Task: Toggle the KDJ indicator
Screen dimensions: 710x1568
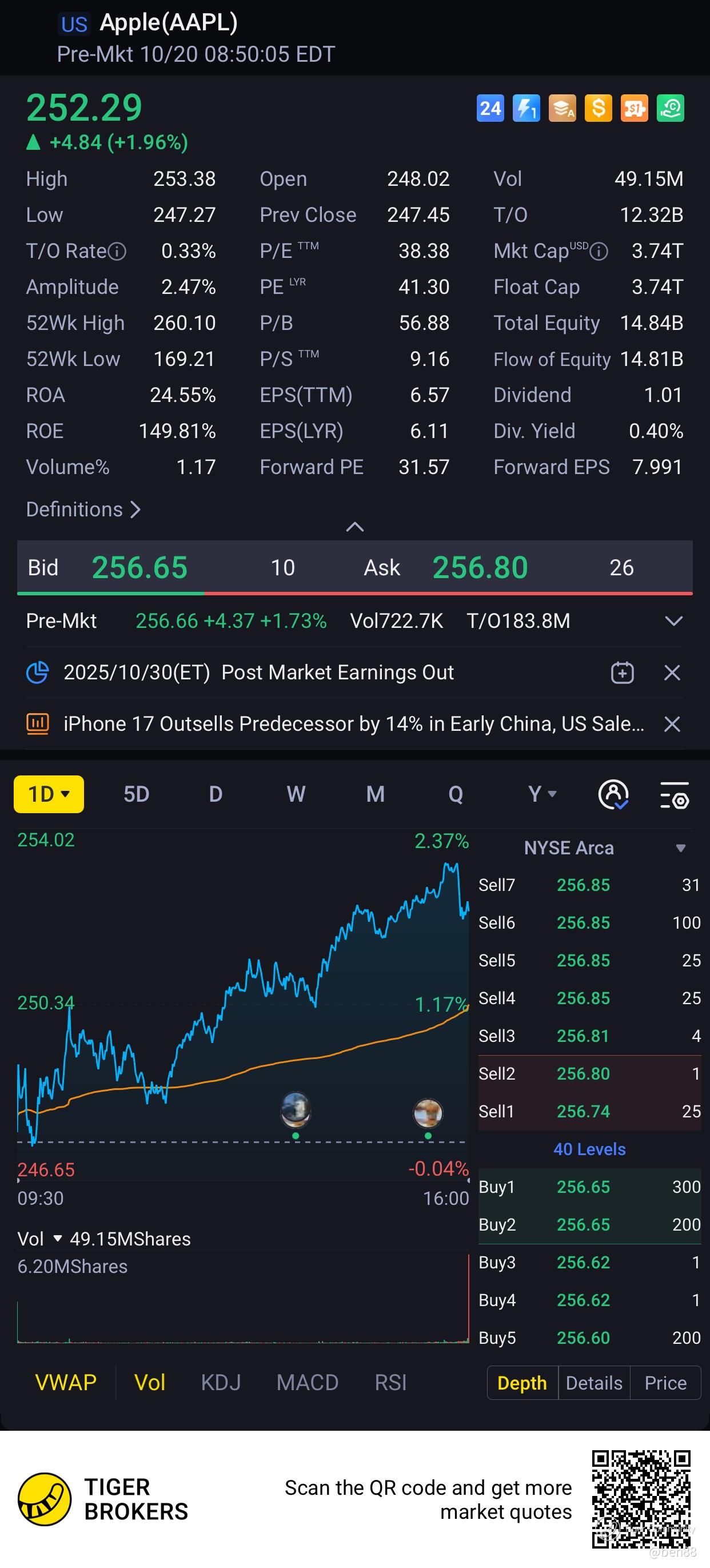Action: [221, 1383]
